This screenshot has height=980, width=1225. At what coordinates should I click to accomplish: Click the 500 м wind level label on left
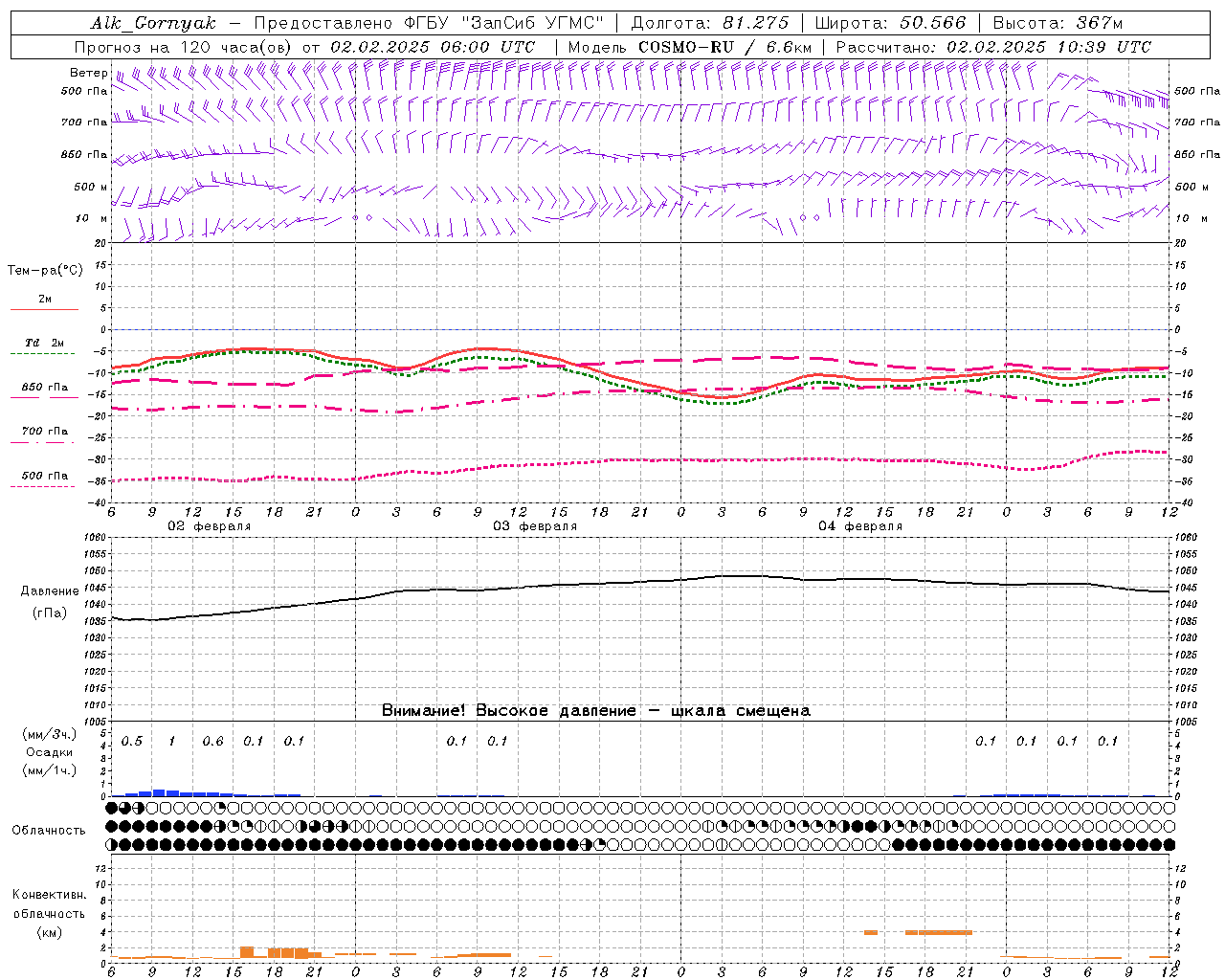tap(90, 187)
